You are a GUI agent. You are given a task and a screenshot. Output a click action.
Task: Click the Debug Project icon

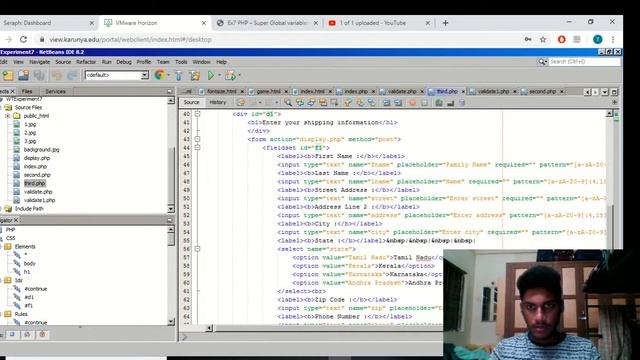(x=230, y=75)
